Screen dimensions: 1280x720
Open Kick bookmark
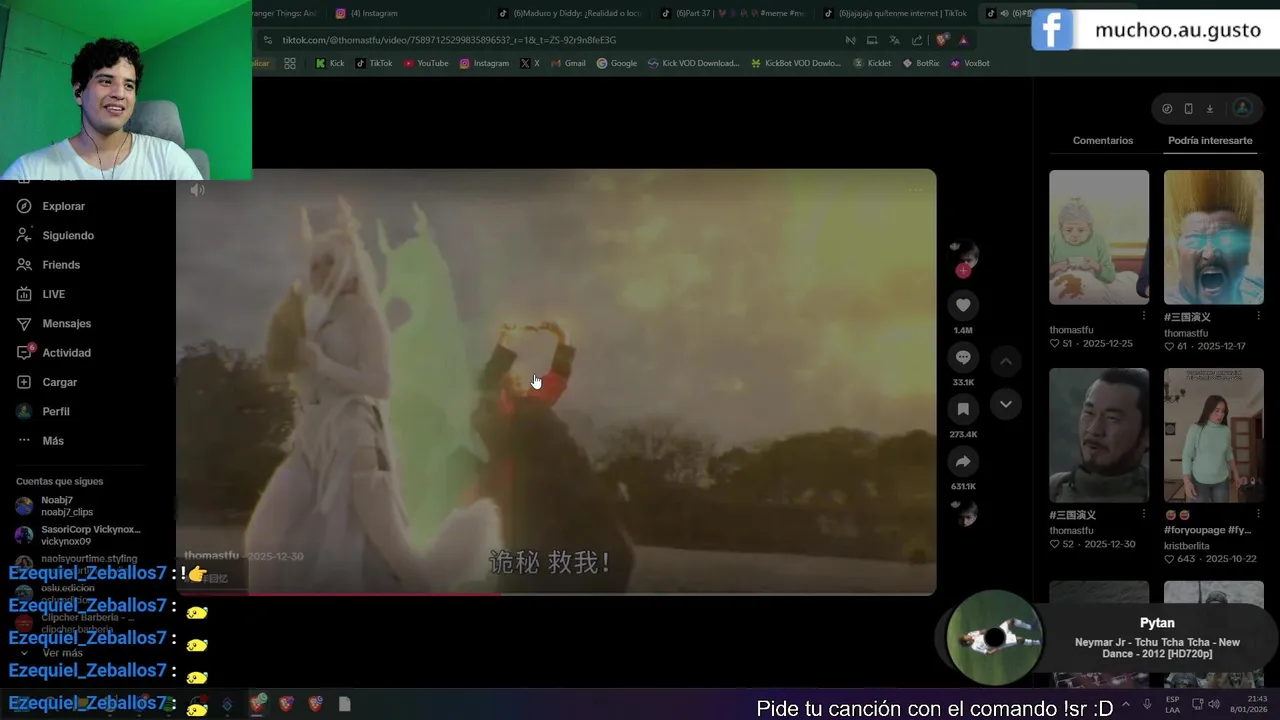330,63
